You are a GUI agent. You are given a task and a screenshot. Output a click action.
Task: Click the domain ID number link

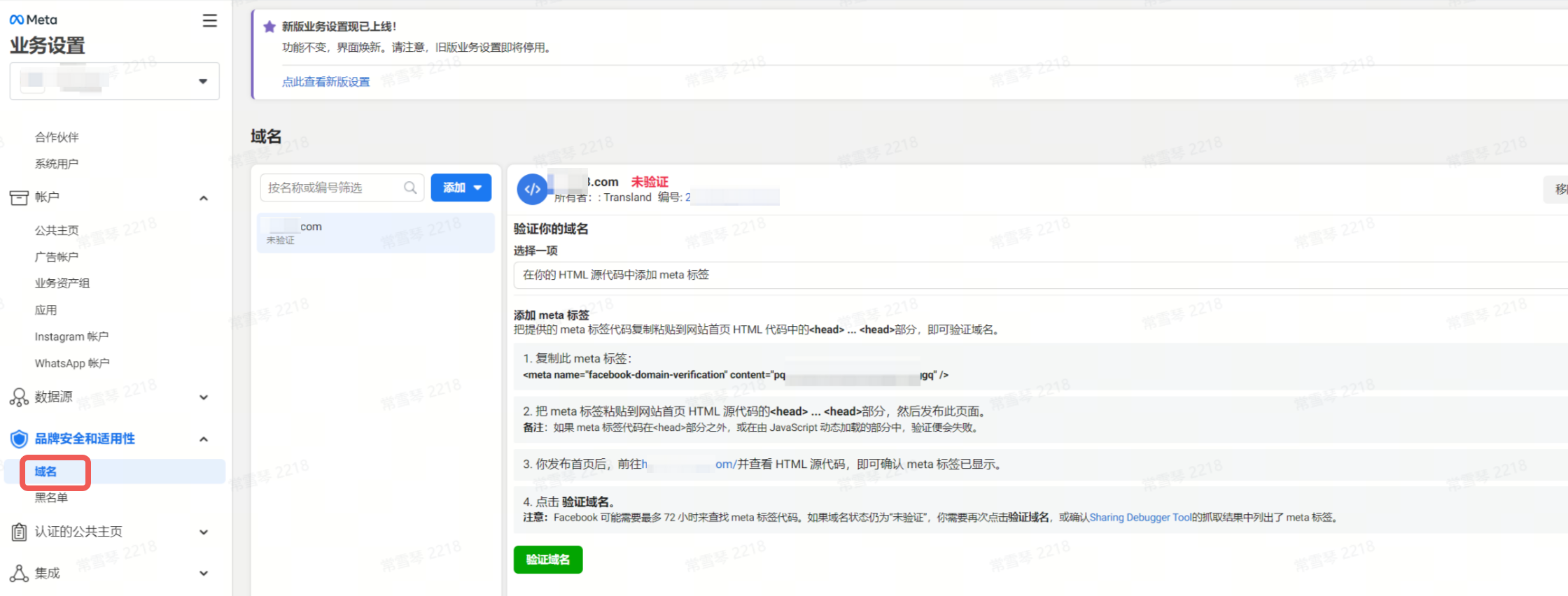point(731,197)
